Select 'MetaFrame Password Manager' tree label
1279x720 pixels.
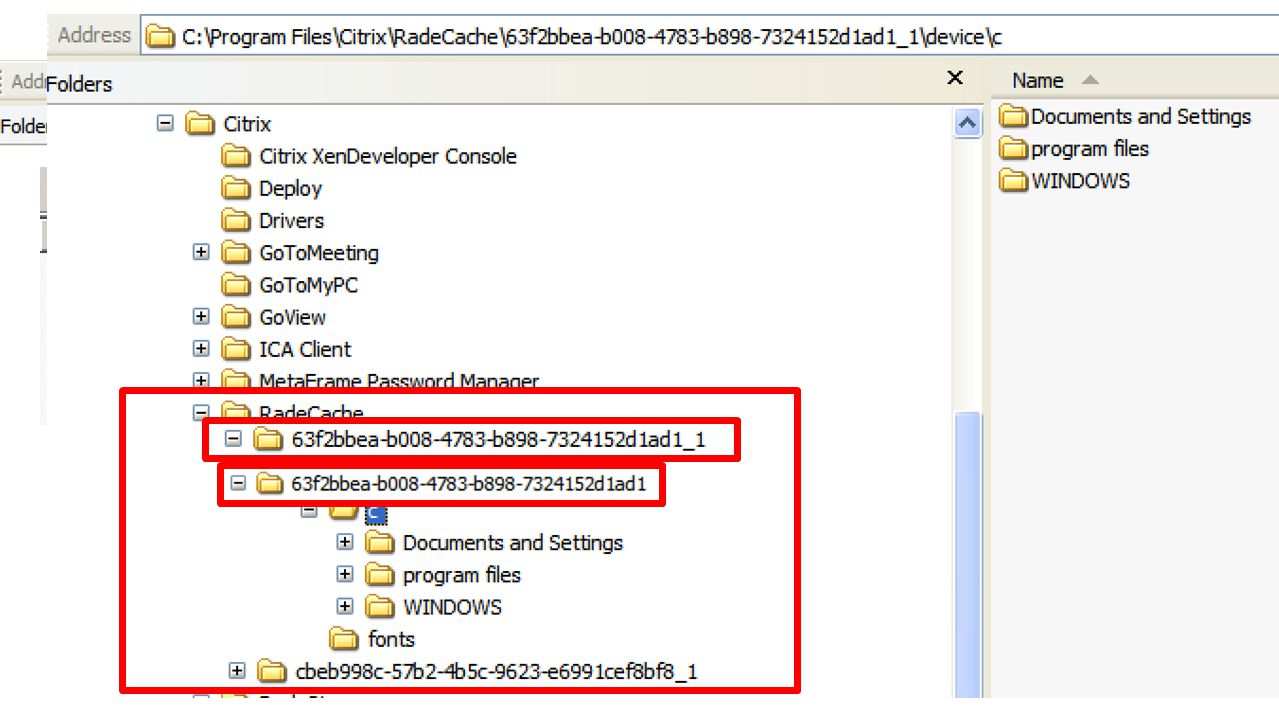(x=399, y=381)
